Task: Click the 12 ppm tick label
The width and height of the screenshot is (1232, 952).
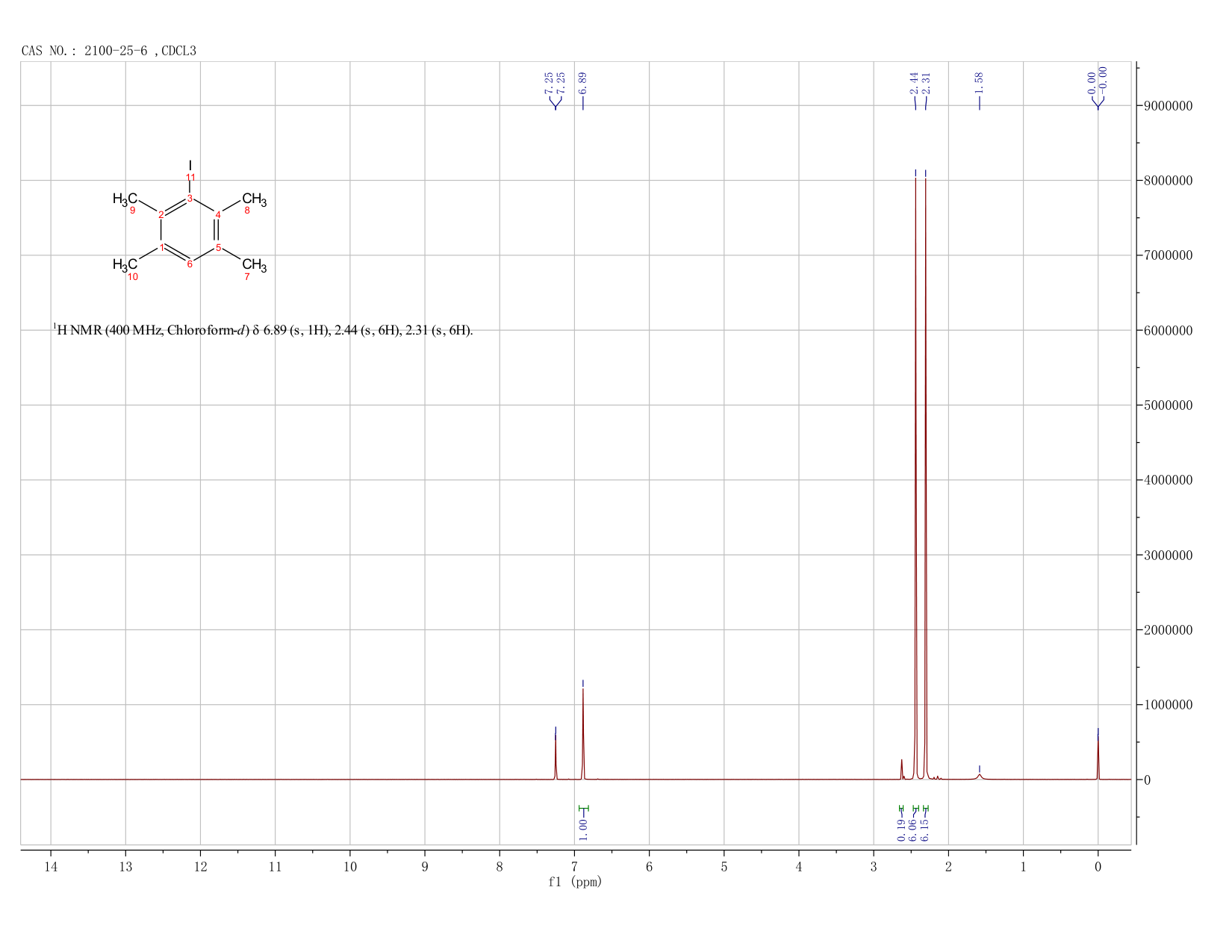Action: pyautogui.click(x=200, y=866)
